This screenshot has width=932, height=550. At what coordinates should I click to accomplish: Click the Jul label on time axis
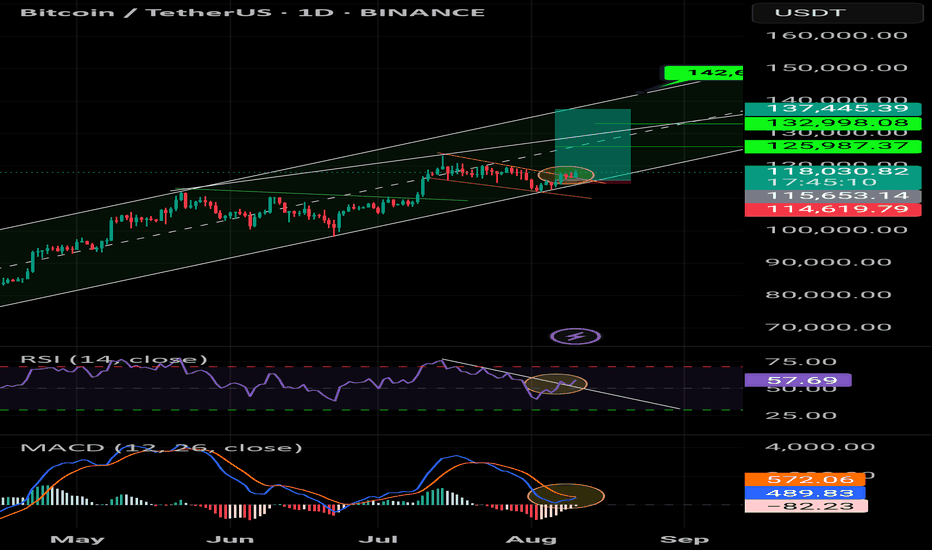[379, 539]
